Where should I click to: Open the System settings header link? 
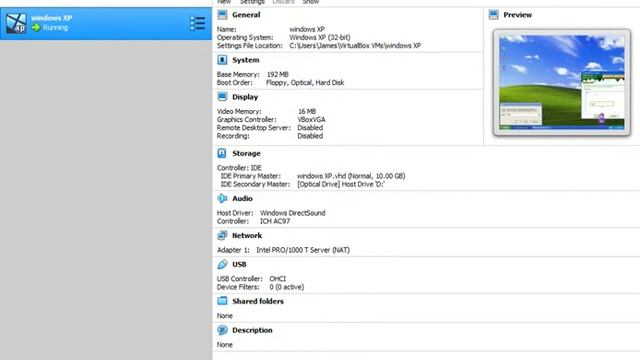click(246, 60)
